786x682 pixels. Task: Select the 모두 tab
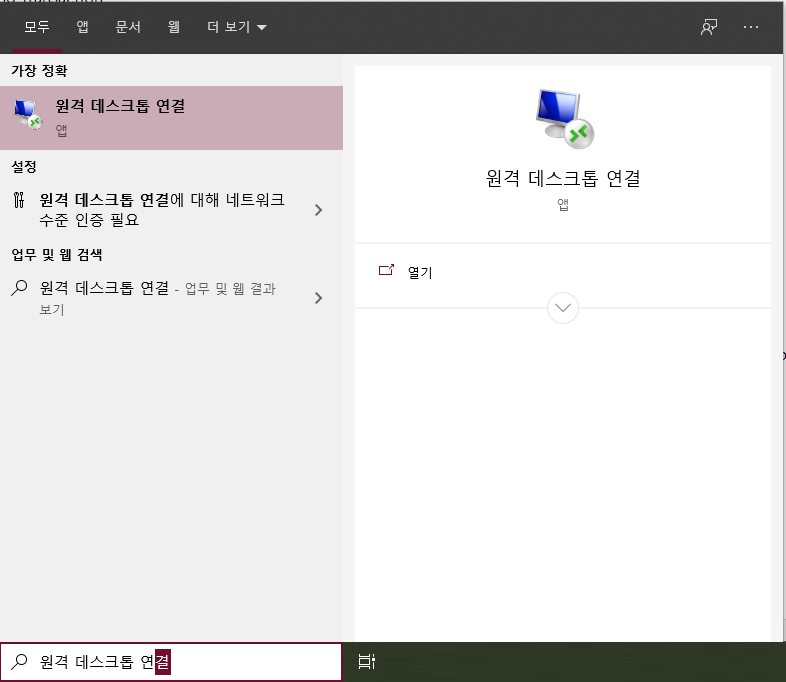click(x=37, y=27)
